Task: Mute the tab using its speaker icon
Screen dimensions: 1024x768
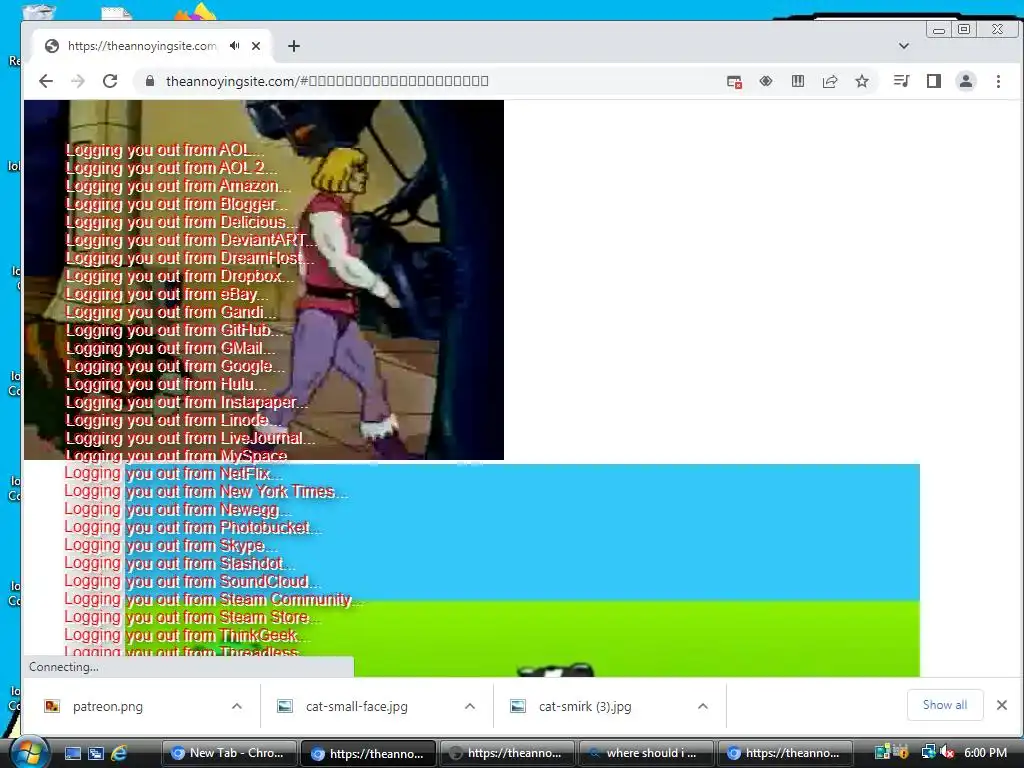Action: [234, 46]
